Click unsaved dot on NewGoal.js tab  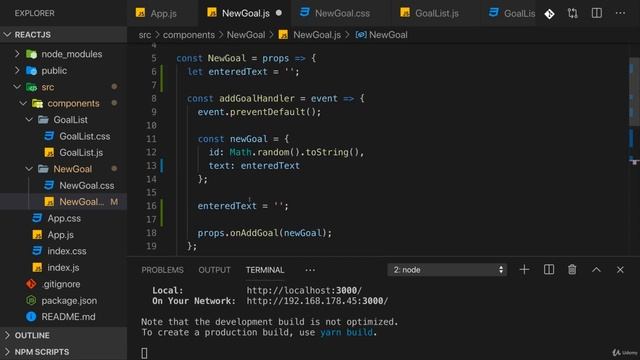(x=279, y=13)
